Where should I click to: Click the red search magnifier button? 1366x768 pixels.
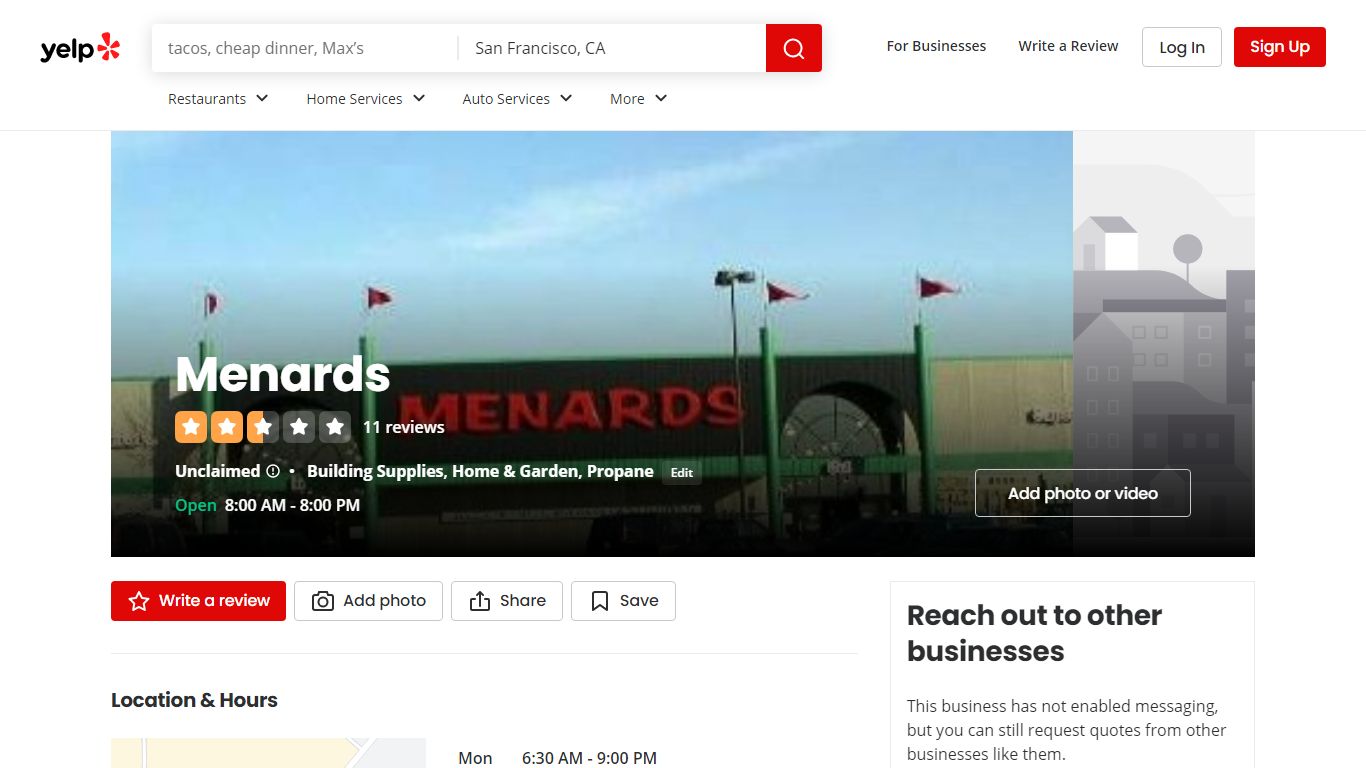coord(794,48)
